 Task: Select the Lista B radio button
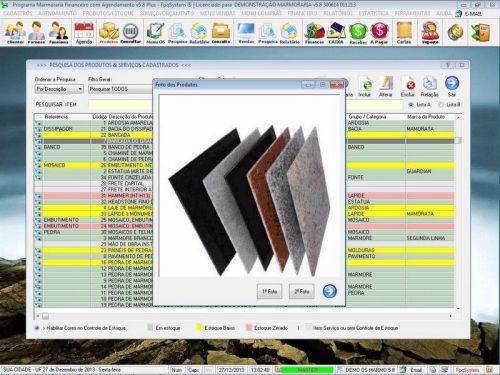pyautogui.click(x=441, y=105)
